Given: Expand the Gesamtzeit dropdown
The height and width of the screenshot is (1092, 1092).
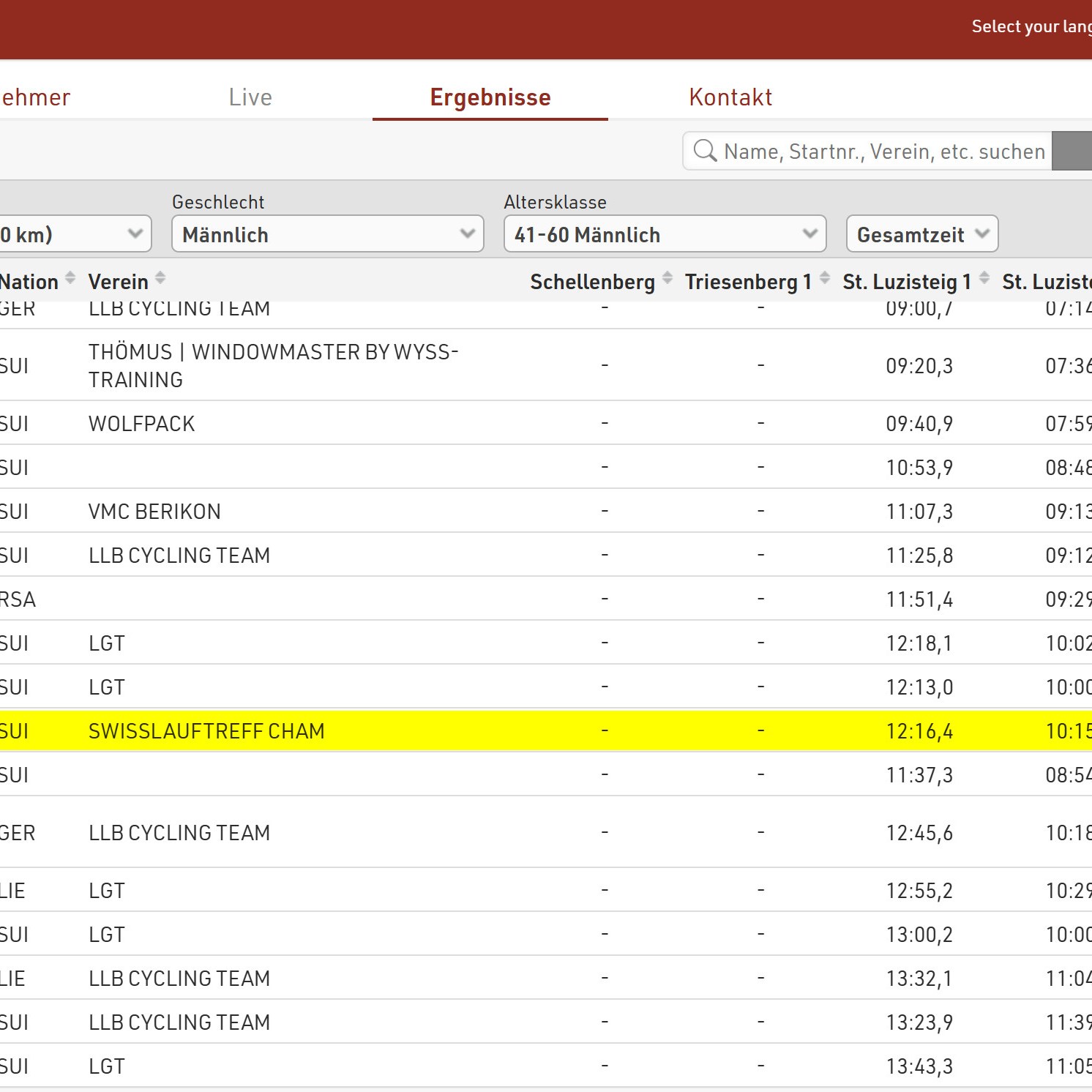Looking at the screenshot, I should (921, 234).
